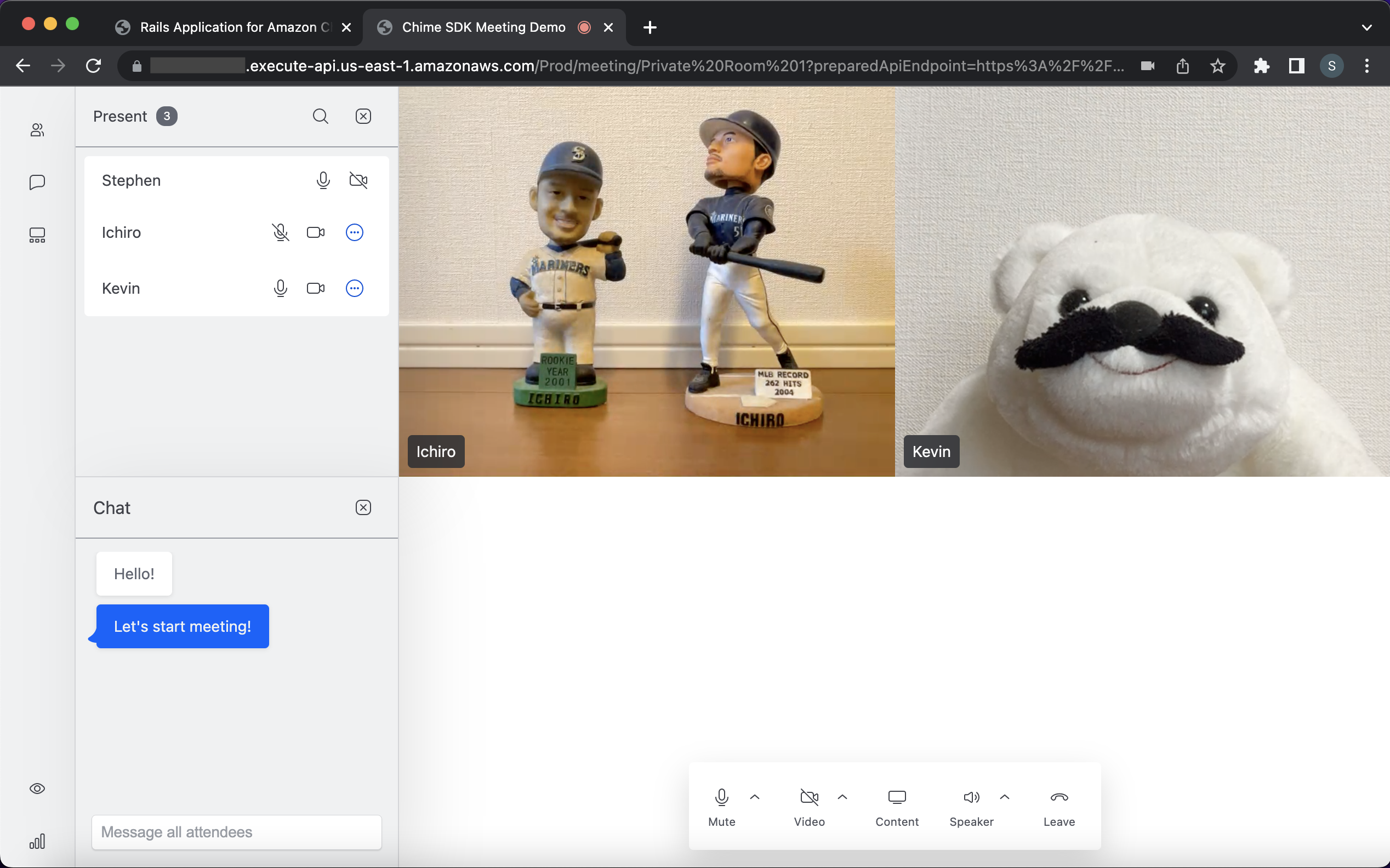Expand microphone options arrow next to Mute

point(754,797)
